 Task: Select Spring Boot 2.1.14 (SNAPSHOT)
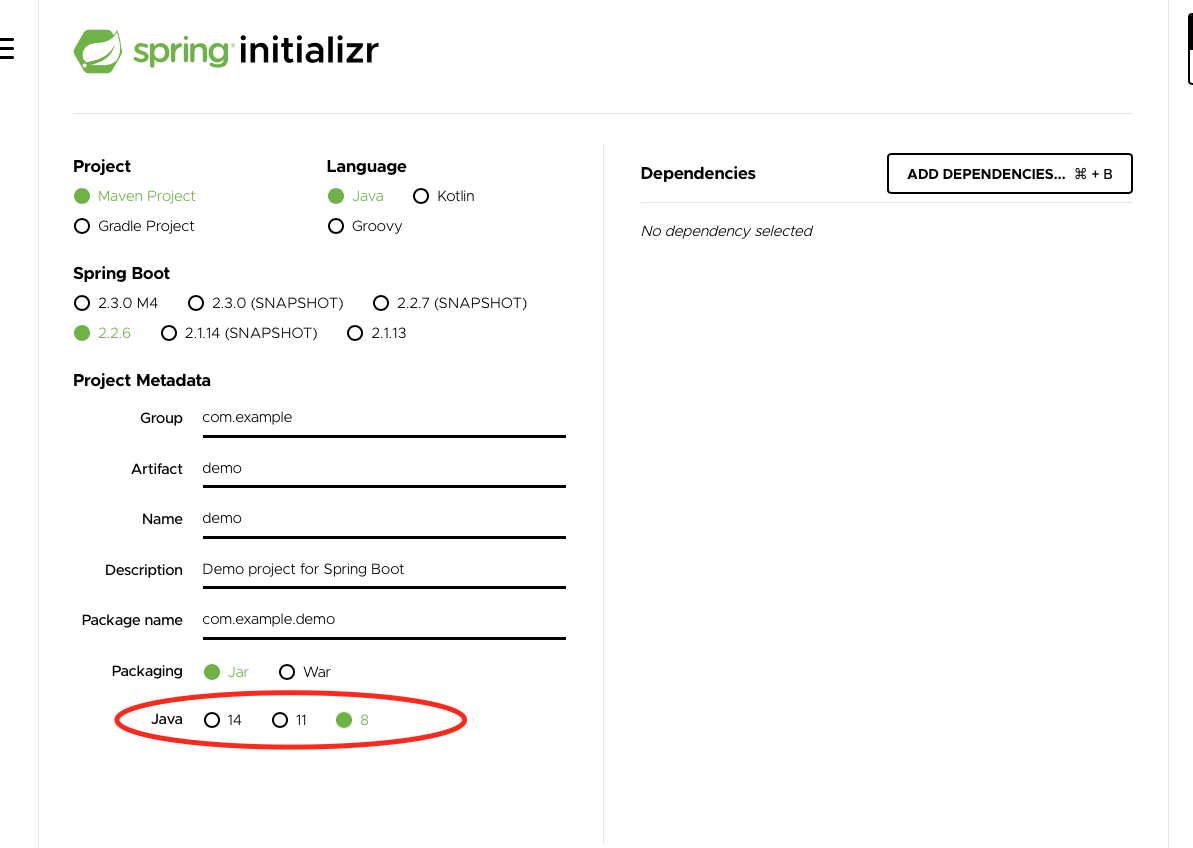(x=169, y=333)
